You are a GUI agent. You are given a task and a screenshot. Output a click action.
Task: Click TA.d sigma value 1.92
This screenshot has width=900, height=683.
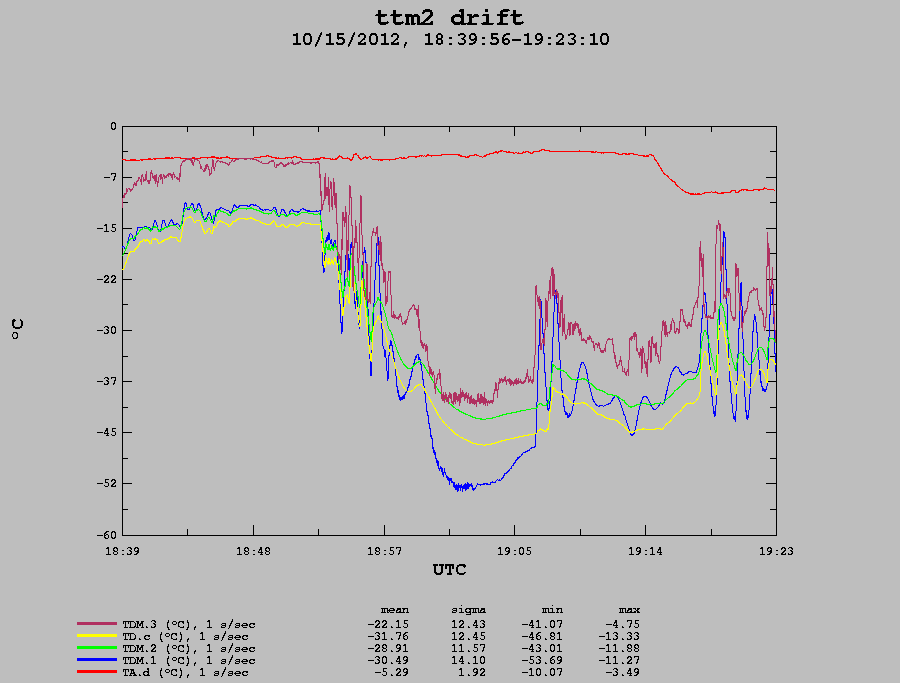click(x=472, y=673)
